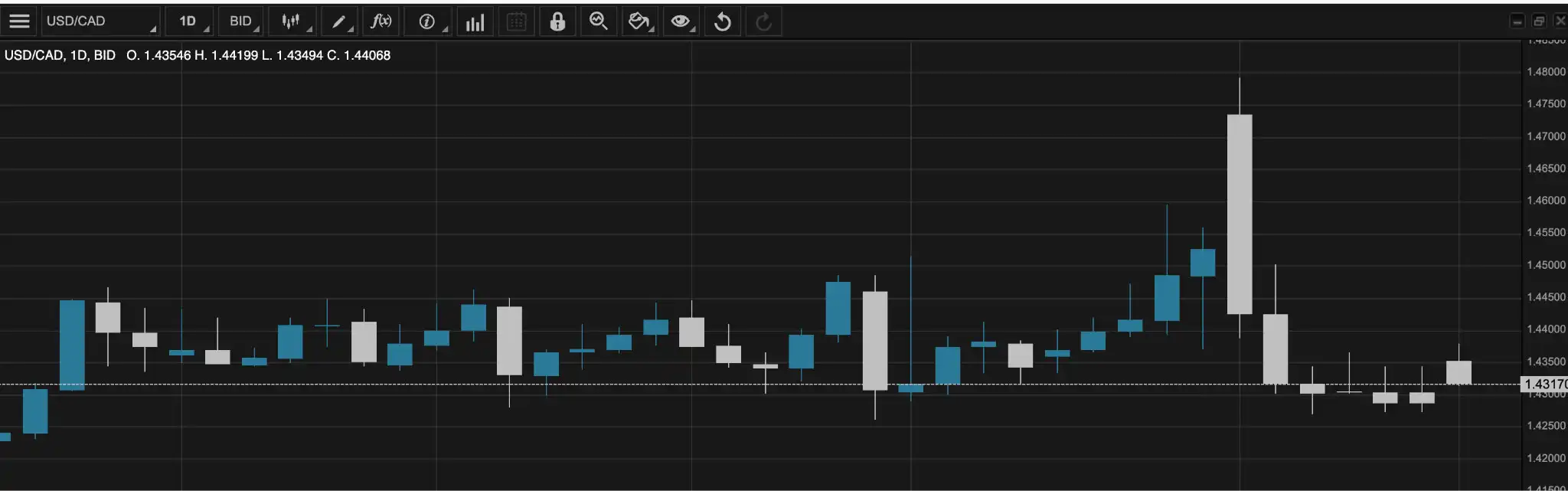Click the 1.45000 price axis label
Screen dimensions: 1568x491
coord(1546,265)
